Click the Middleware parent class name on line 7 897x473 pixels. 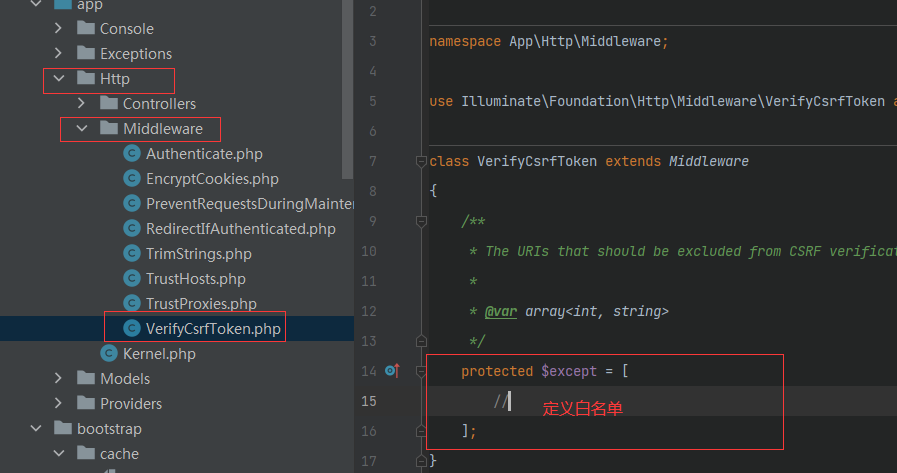709,161
